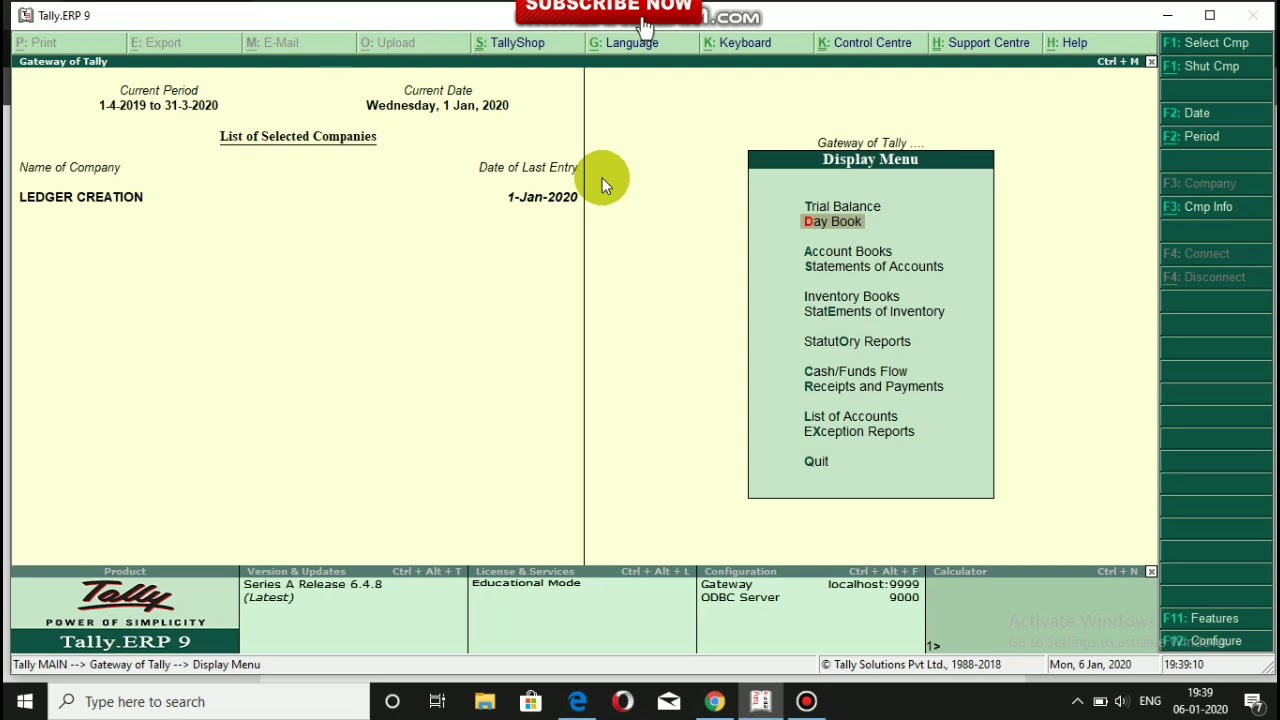Click F1 Shut Cmp button
The height and width of the screenshot is (720, 1280).
pos(1216,66)
